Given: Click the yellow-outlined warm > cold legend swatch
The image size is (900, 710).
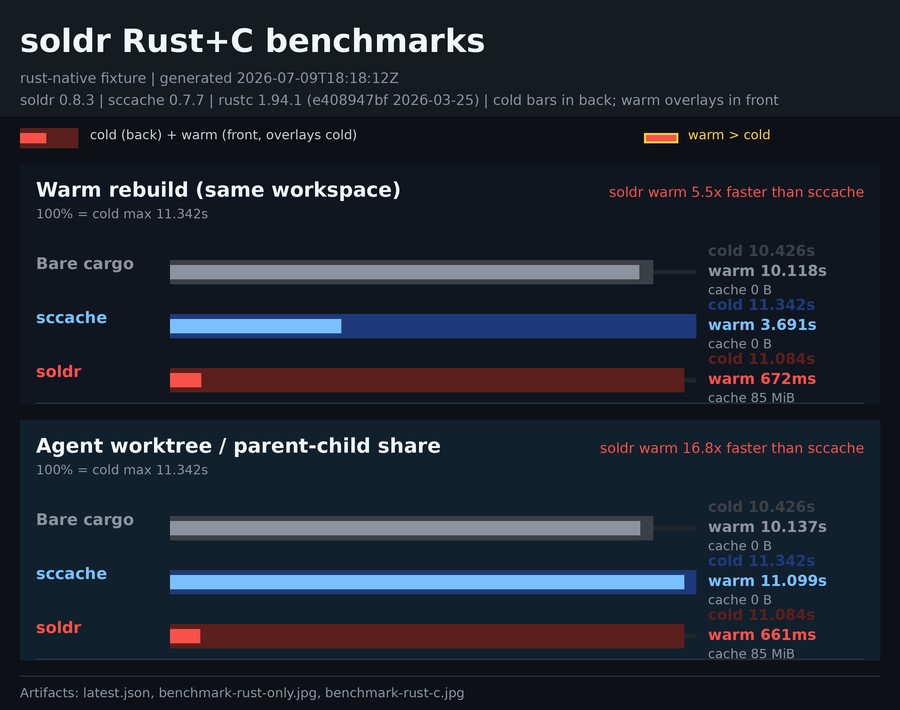Looking at the screenshot, I should (x=661, y=138).
